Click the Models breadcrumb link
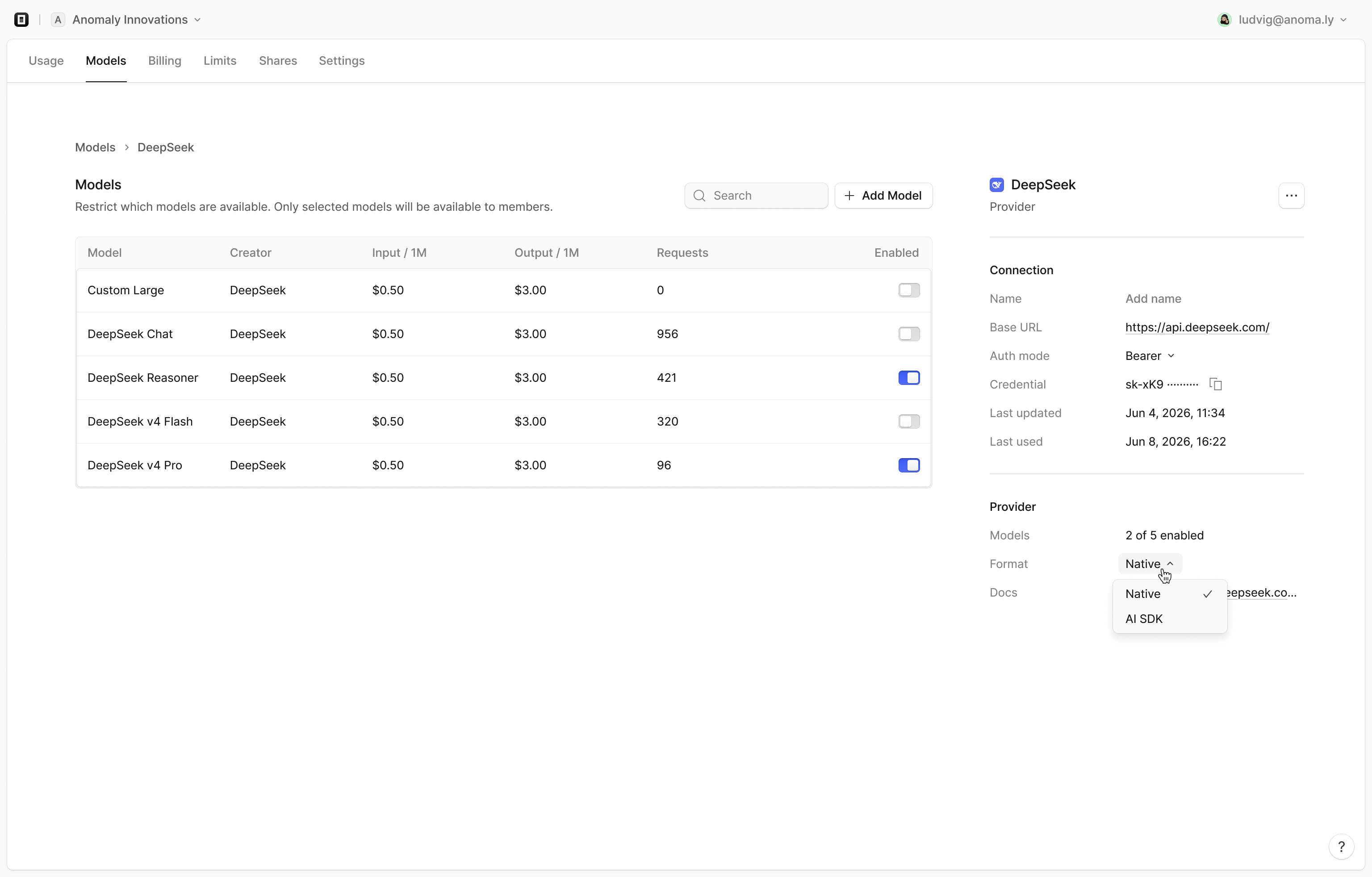The width and height of the screenshot is (1372, 877). (95, 148)
